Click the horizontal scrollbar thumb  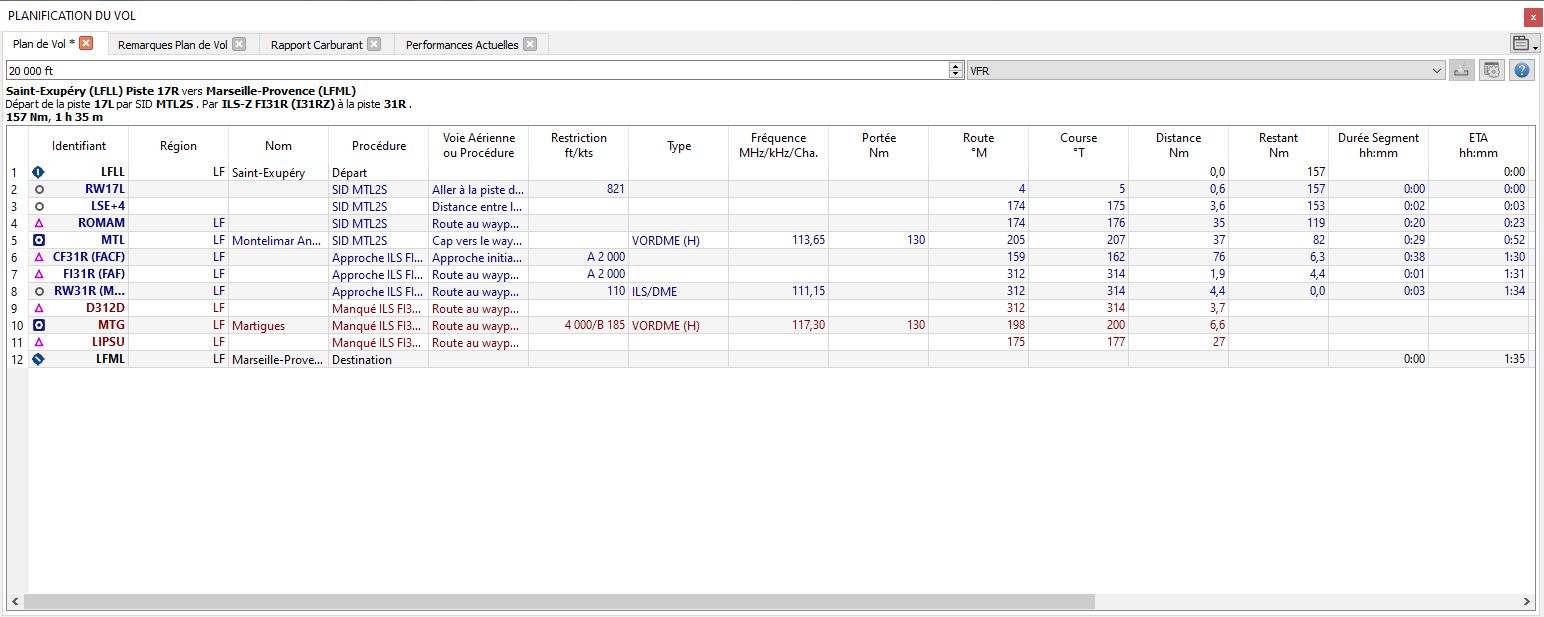pyautogui.click(x=559, y=602)
